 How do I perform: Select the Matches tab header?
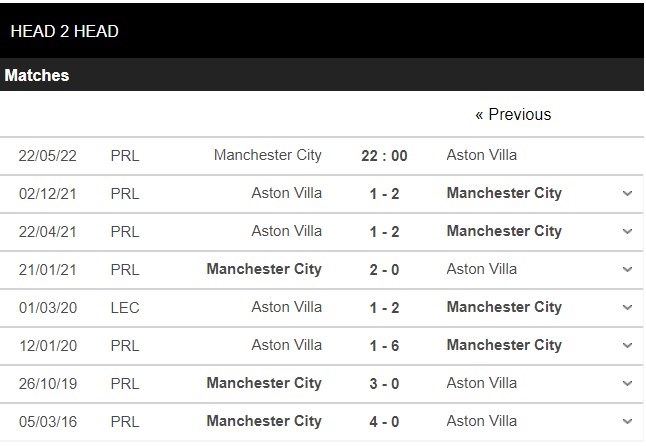[x=37, y=76]
